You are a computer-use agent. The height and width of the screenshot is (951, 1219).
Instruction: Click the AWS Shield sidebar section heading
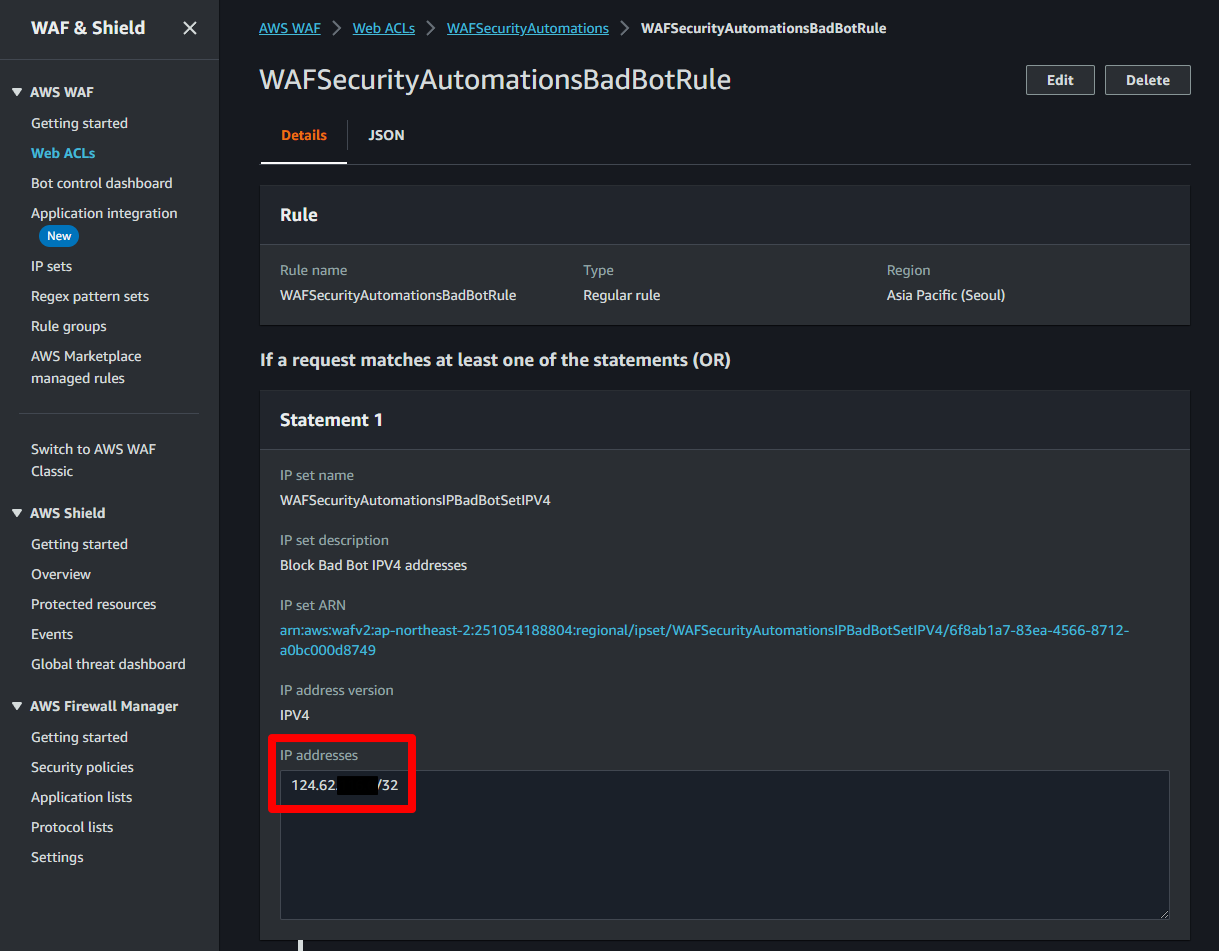tap(67, 513)
